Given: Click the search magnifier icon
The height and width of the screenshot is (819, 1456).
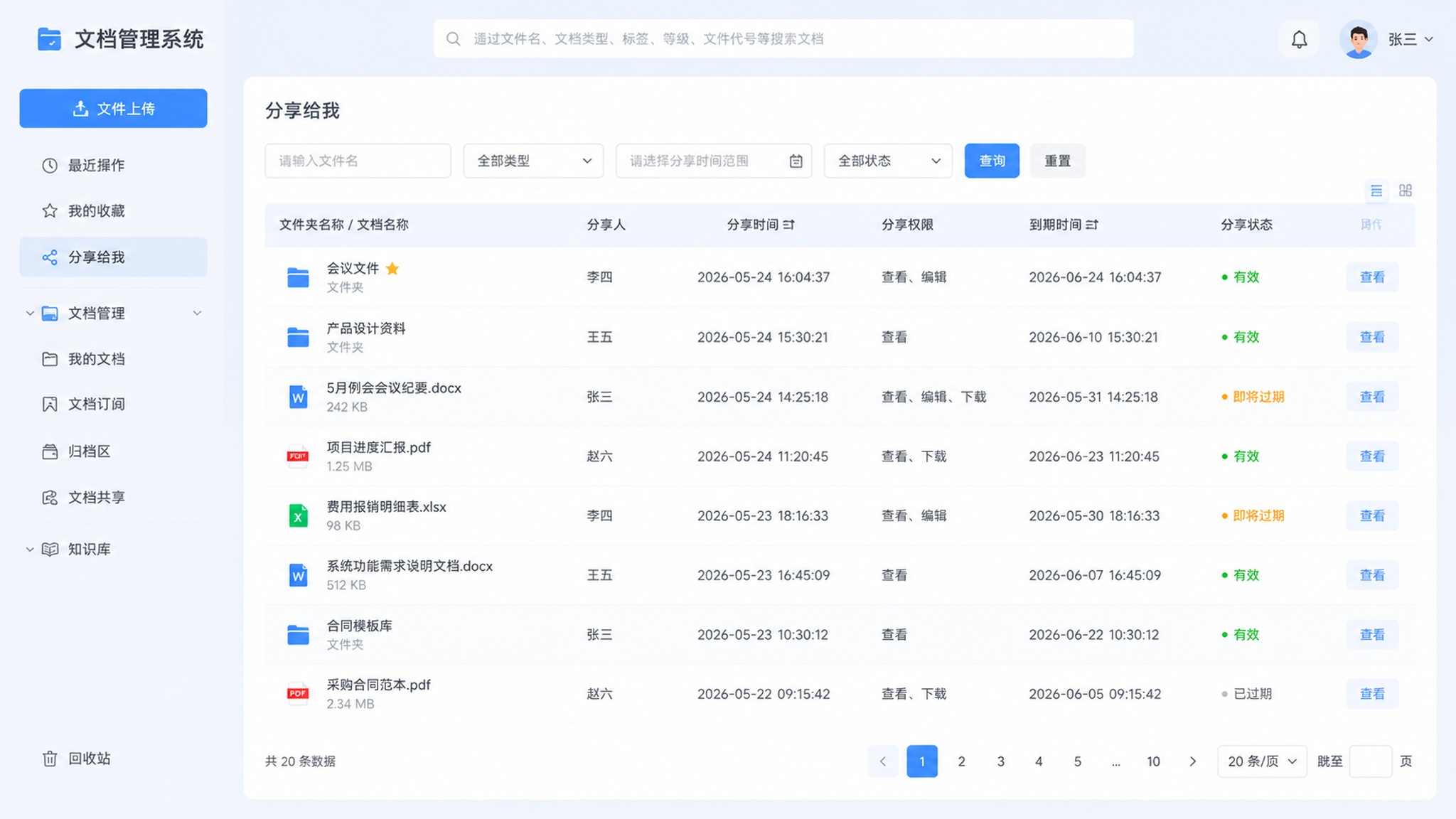Looking at the screenshot, I should click(453, 38).
